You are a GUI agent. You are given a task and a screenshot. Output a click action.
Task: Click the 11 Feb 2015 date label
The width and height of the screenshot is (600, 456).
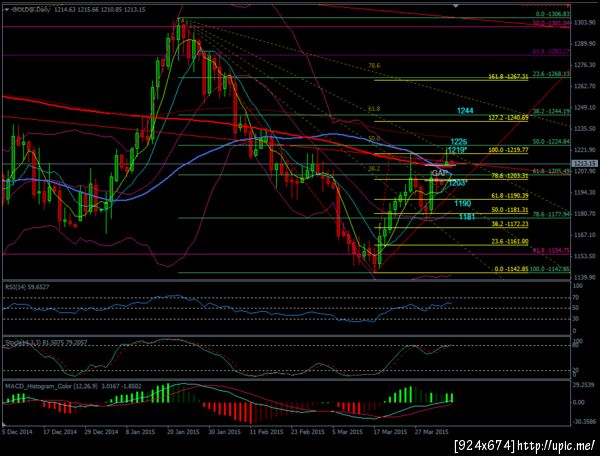tap(266, 432)
